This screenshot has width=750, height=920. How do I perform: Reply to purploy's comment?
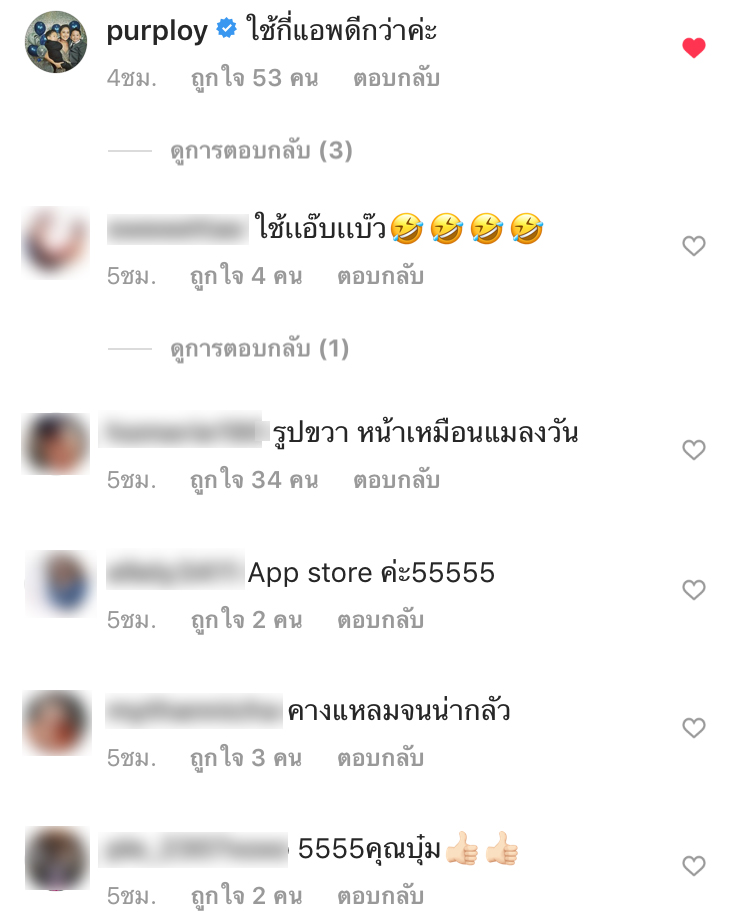click(396, 78)
